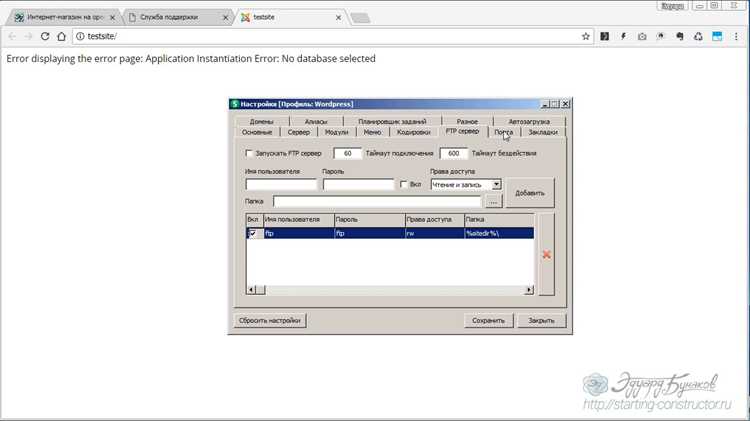Open the Chrome three-dot menu
Screen dimensions: 750x421
click(x=736, y=36)
